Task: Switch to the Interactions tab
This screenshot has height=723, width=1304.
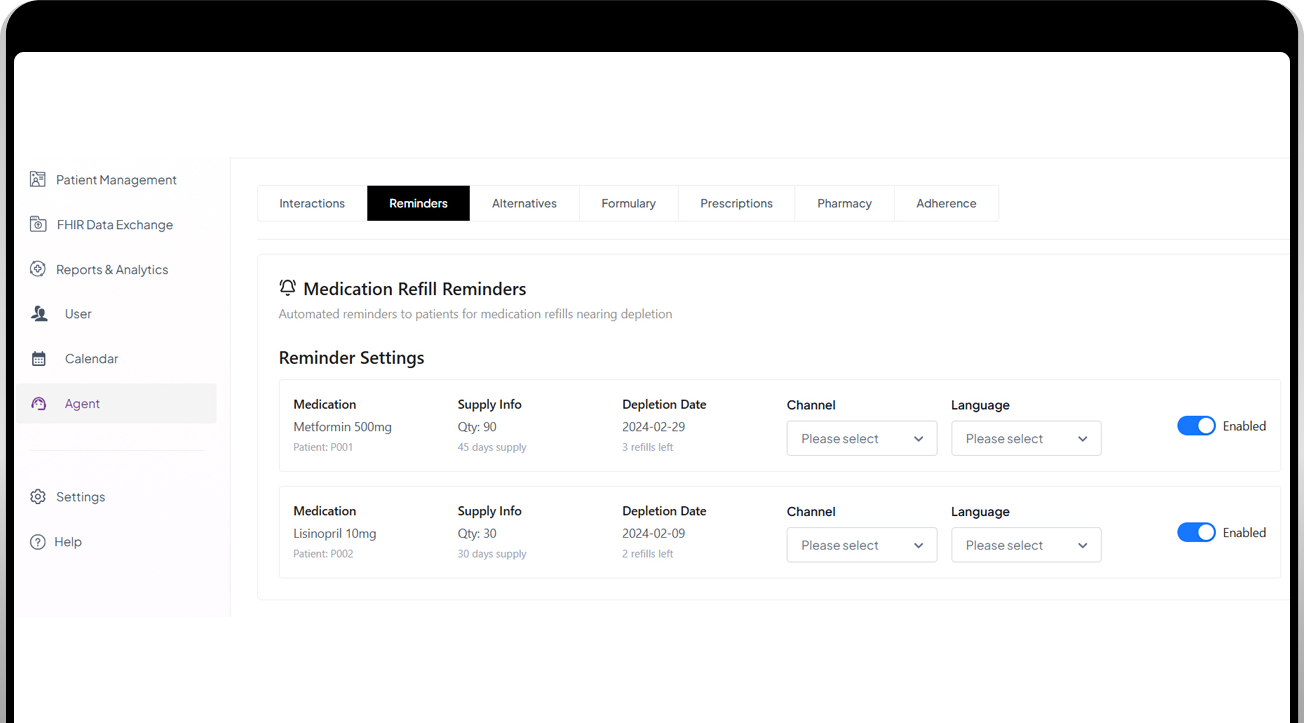Action: [x=312, y=203]
